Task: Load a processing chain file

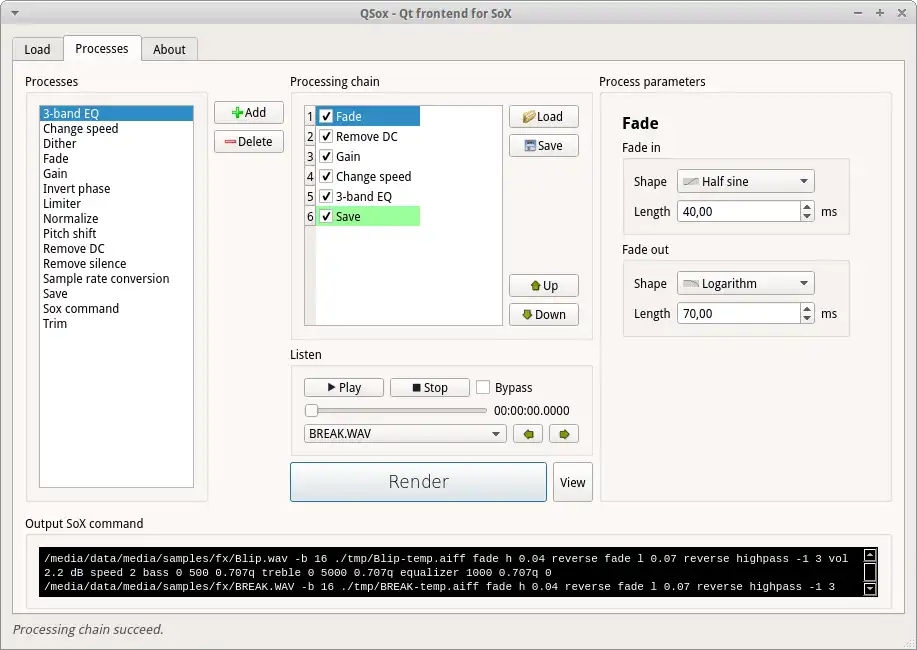Action: pos(543,116)
